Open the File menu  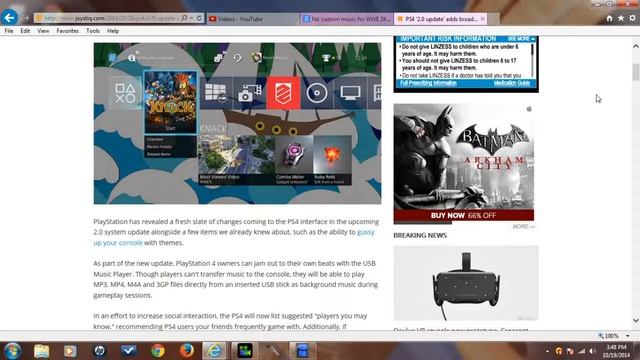pyautogui.click(x=9, y=31)
